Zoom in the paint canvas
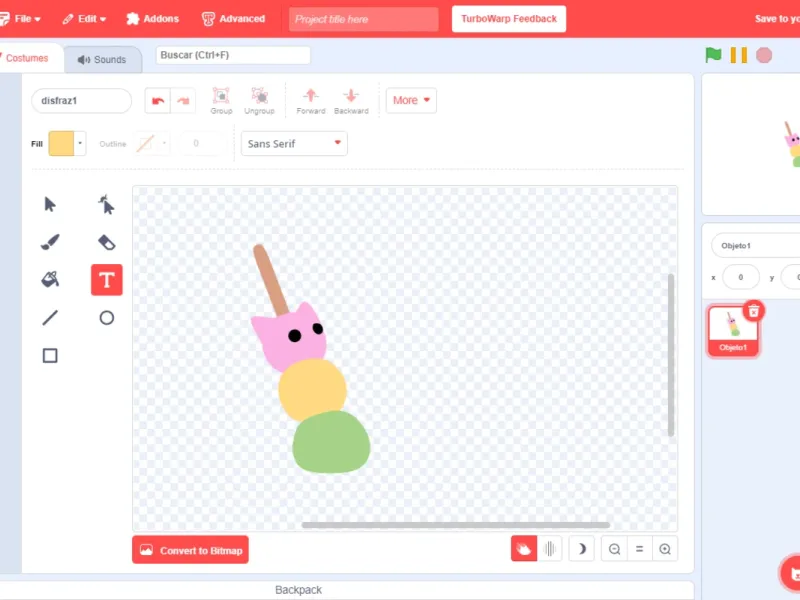The image size is (800, 600). pyautogui.click(x=665, y=549)
